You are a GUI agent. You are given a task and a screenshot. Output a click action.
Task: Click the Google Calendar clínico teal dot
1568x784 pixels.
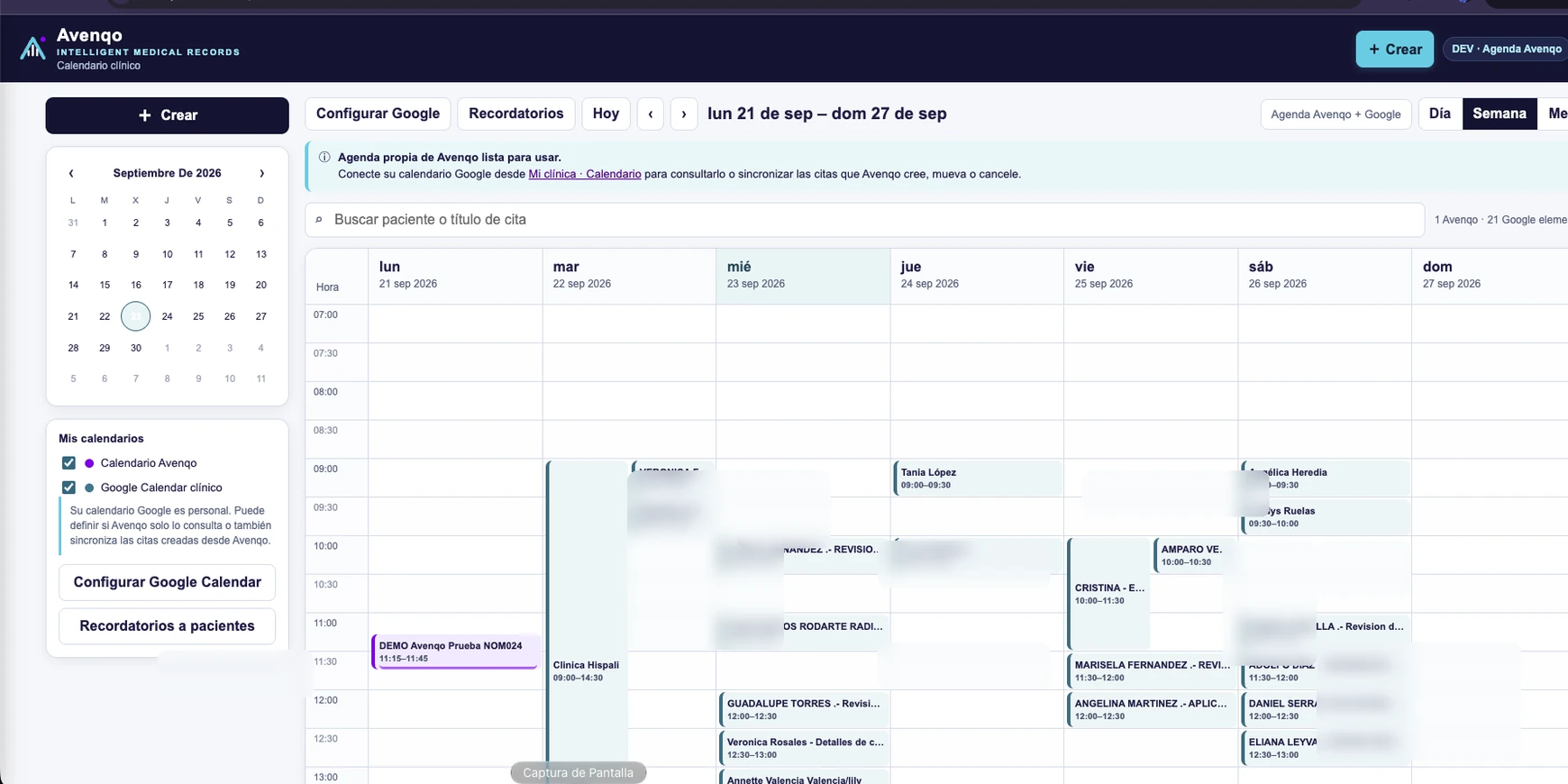coord(89,488)
